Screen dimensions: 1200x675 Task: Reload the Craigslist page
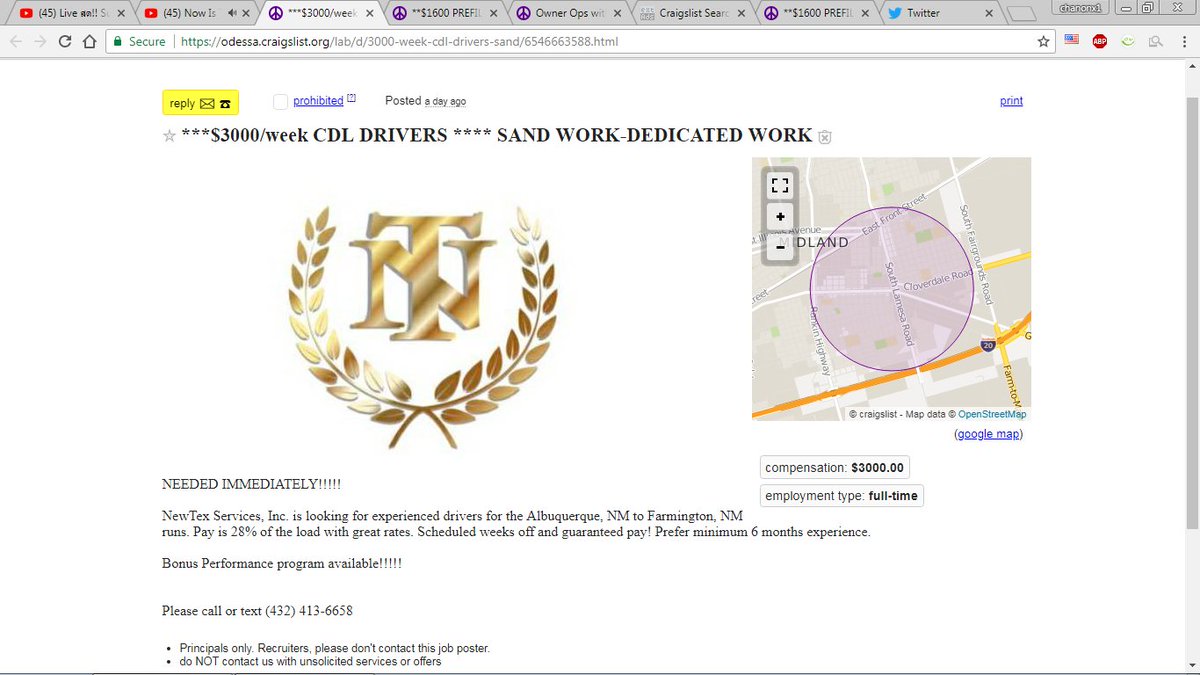coord(65,42)
